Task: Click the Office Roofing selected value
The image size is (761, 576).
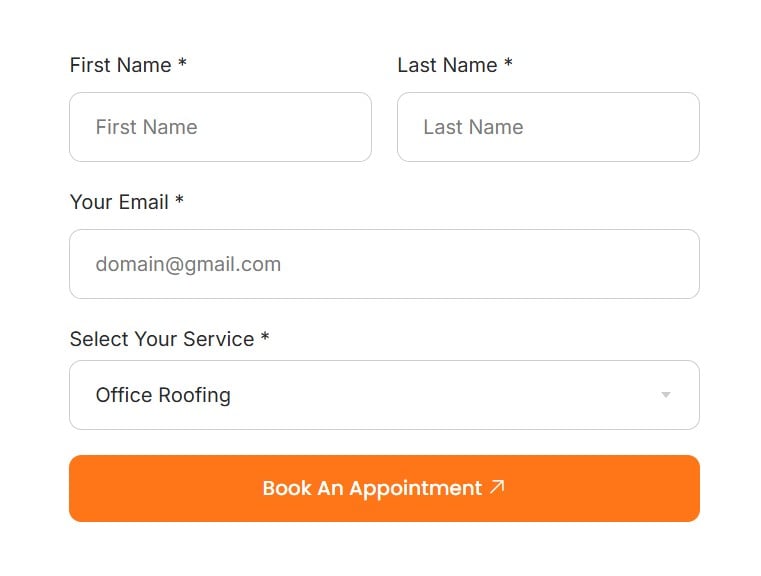Action: point(163,395)
